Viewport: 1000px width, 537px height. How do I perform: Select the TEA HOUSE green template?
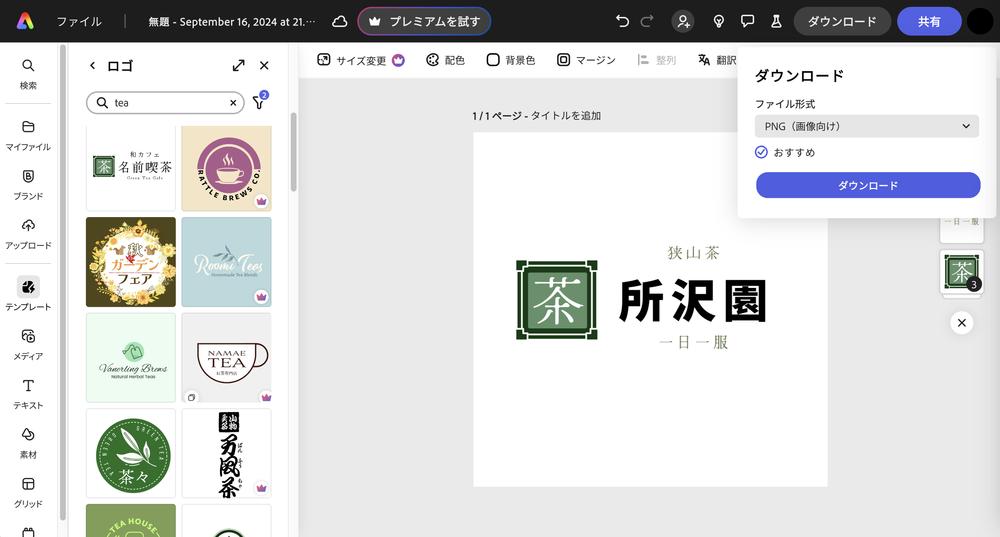pyautogui.click(x=131, y=520)
